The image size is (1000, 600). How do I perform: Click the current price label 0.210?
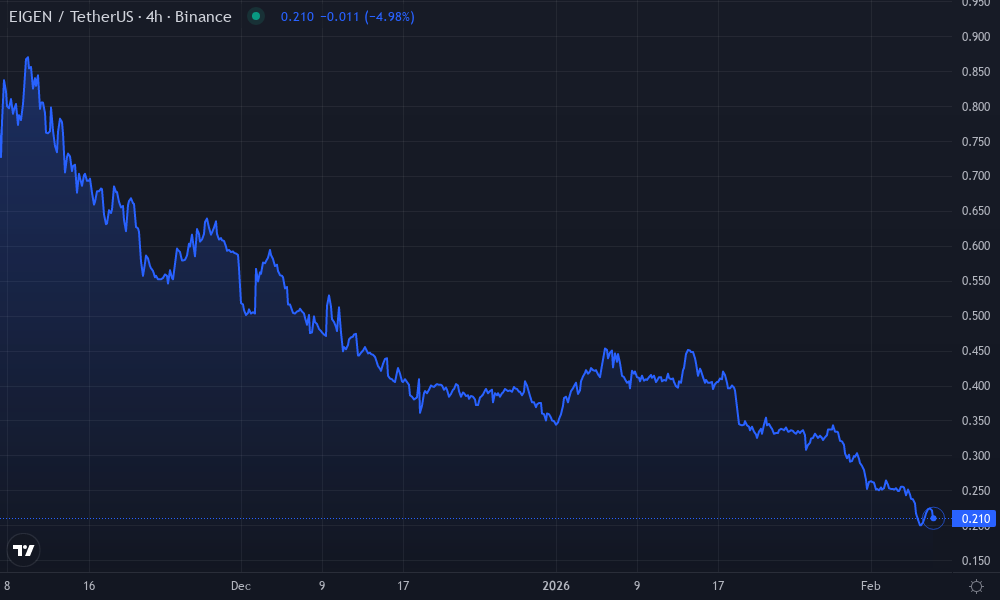coord(974,518)
